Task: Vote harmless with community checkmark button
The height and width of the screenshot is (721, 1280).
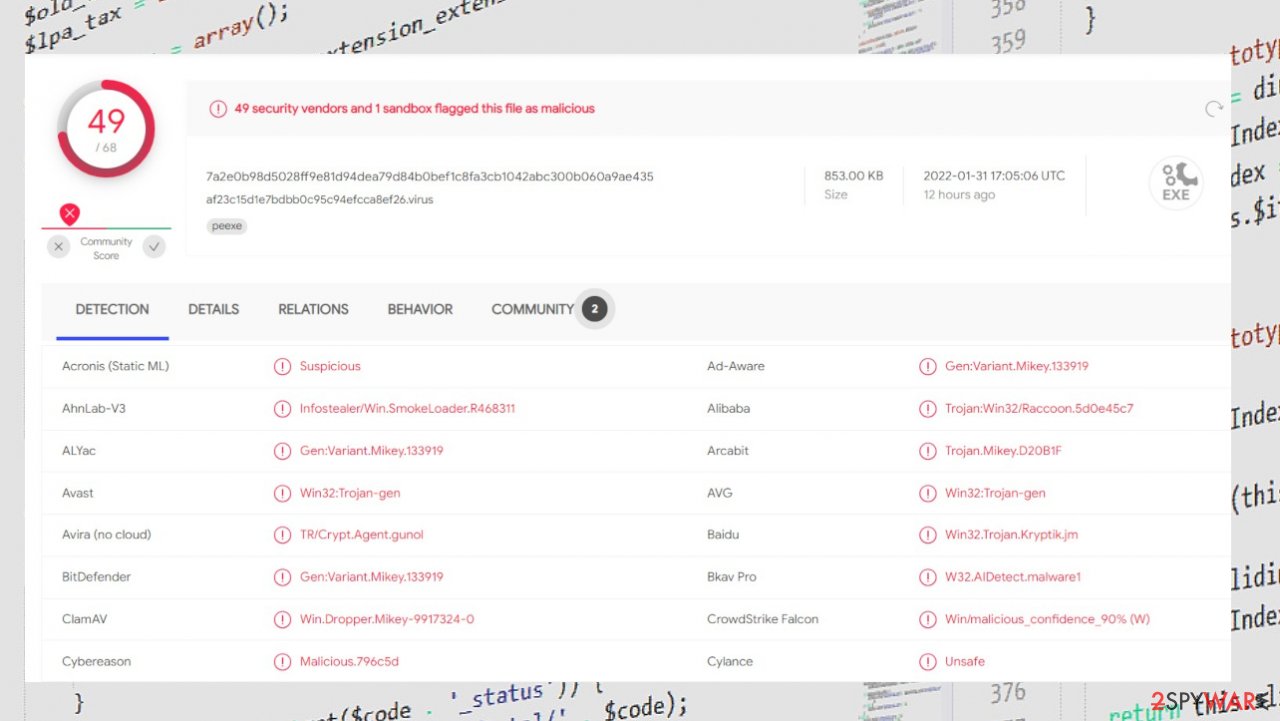Action: pyautogui.click(x=154, y=247)
